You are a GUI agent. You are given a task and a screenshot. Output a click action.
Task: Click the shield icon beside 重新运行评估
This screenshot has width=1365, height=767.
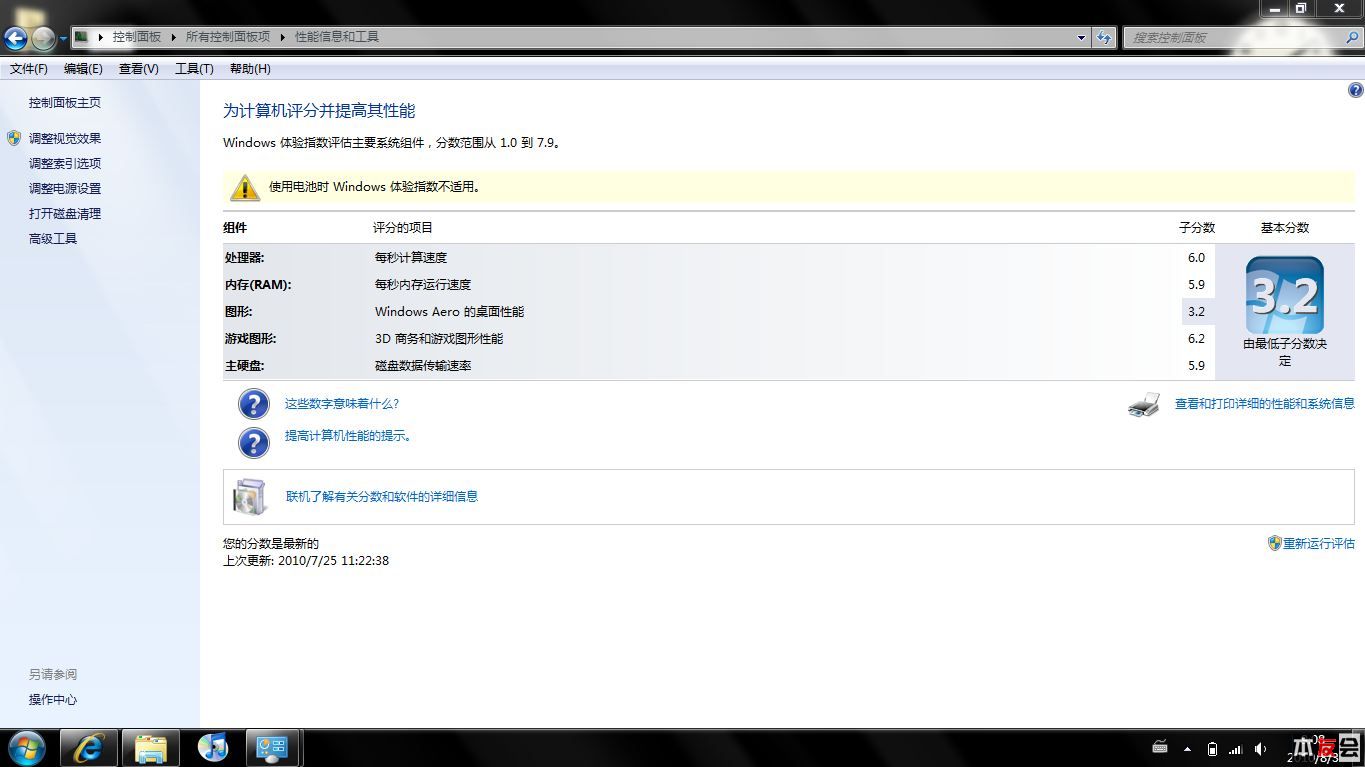[1274, 543]
